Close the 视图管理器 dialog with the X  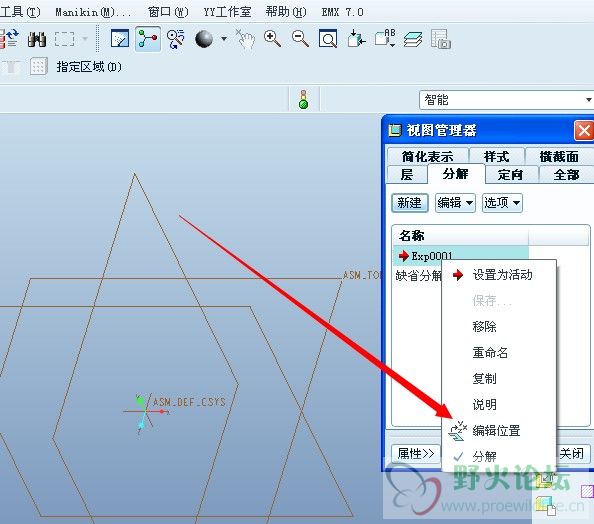pos(583,131)
